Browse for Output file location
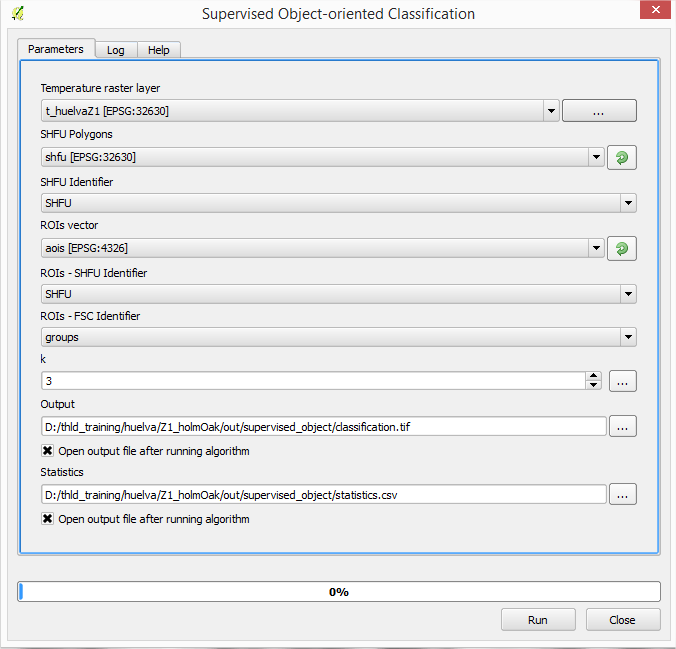The width and height of the screenshot is (676, 649). pyautogui.click(x=623, y=426)
